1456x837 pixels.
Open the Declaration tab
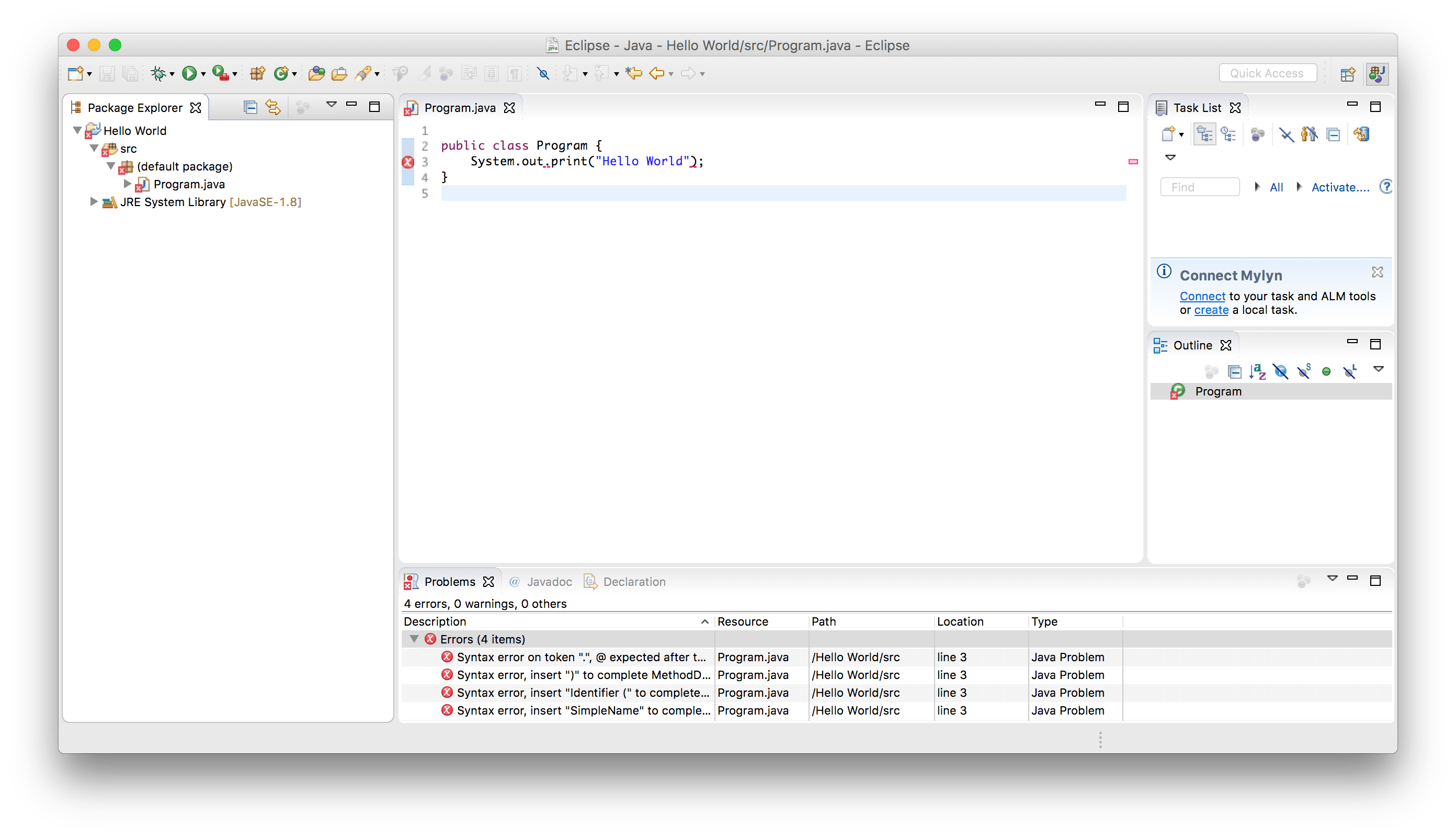click(x=634, y=582)
